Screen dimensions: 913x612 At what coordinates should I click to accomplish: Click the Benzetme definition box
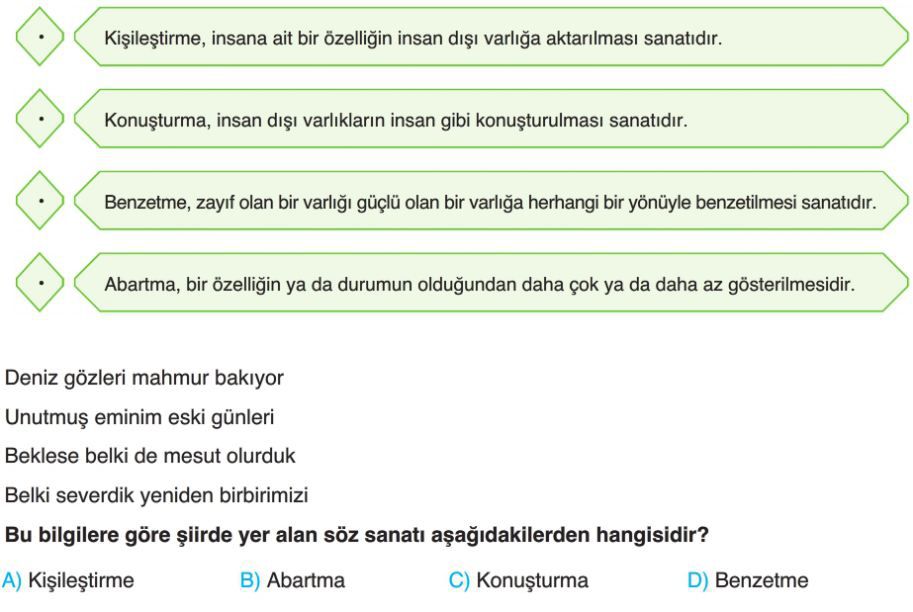491,201
